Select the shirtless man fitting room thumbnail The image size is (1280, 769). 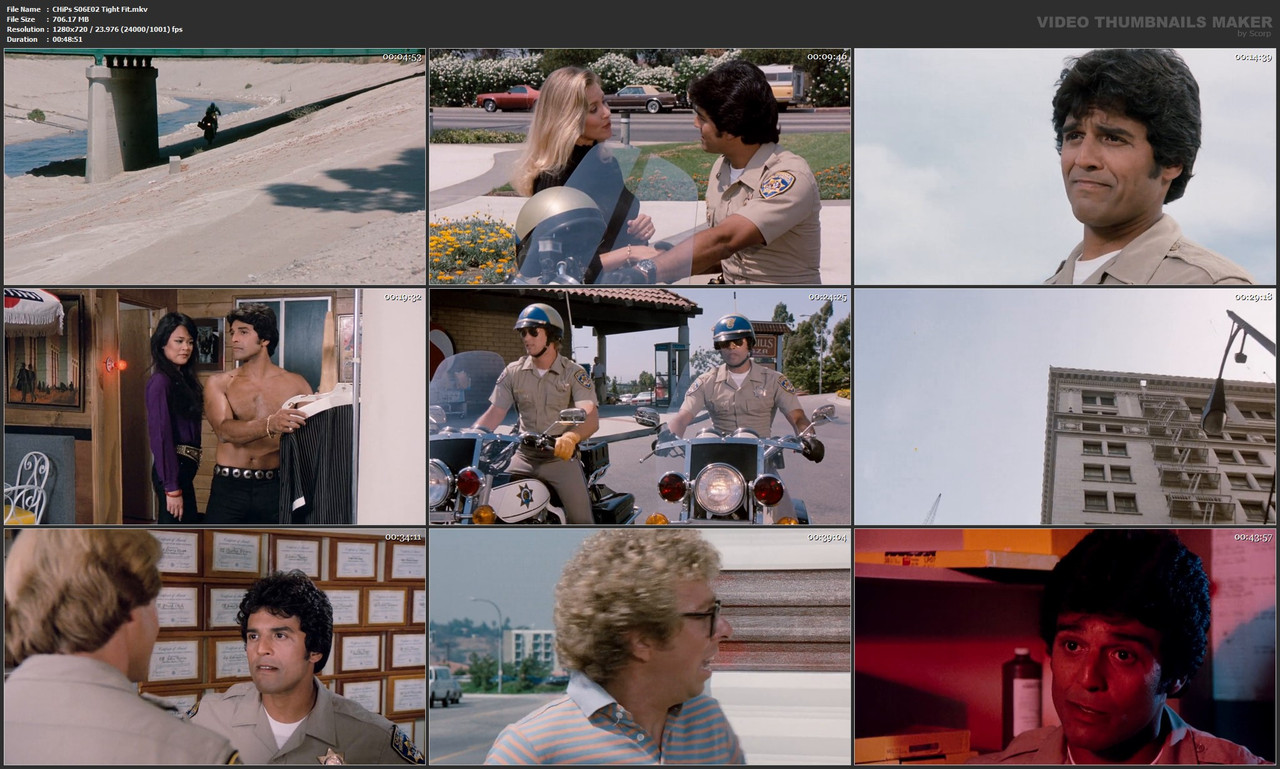click(214, 406)
